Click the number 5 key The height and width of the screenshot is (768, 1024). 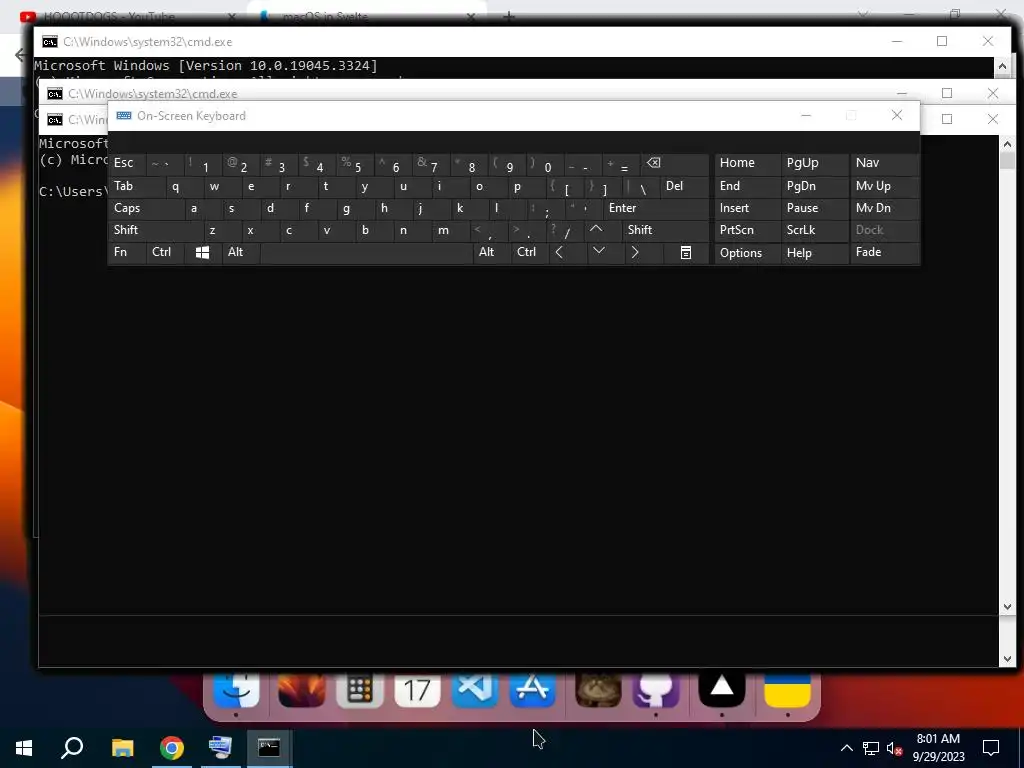click(x=355, y=163)
